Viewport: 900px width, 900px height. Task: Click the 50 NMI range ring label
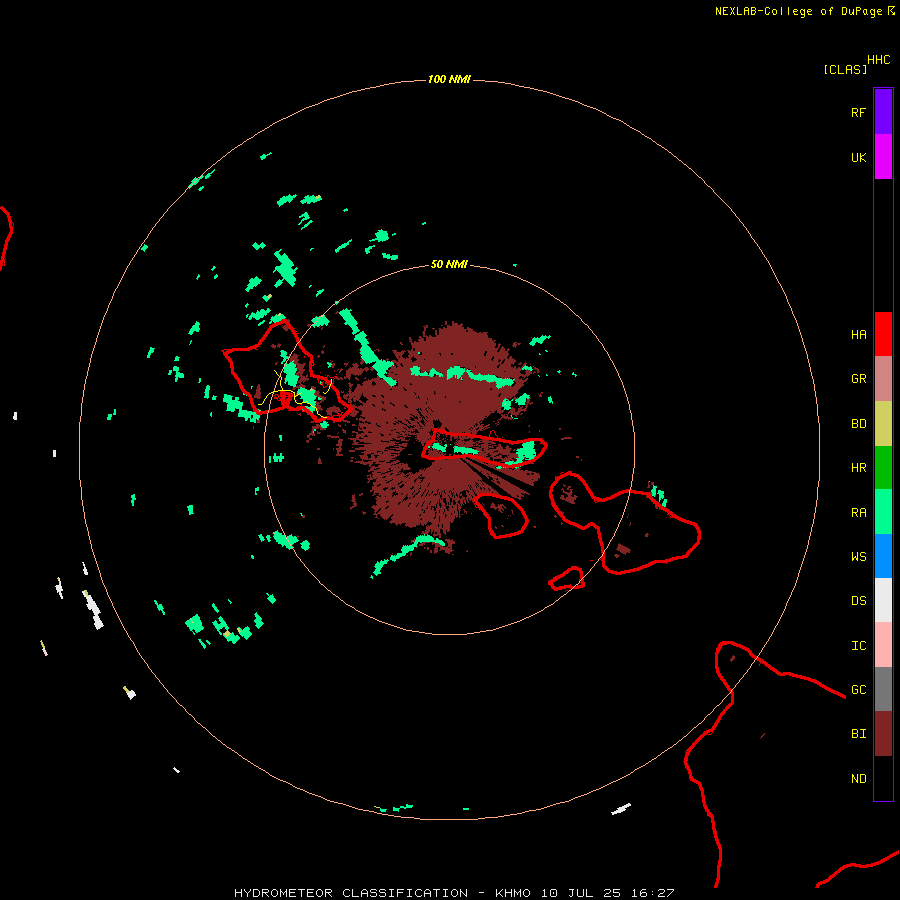pos(449,264)
